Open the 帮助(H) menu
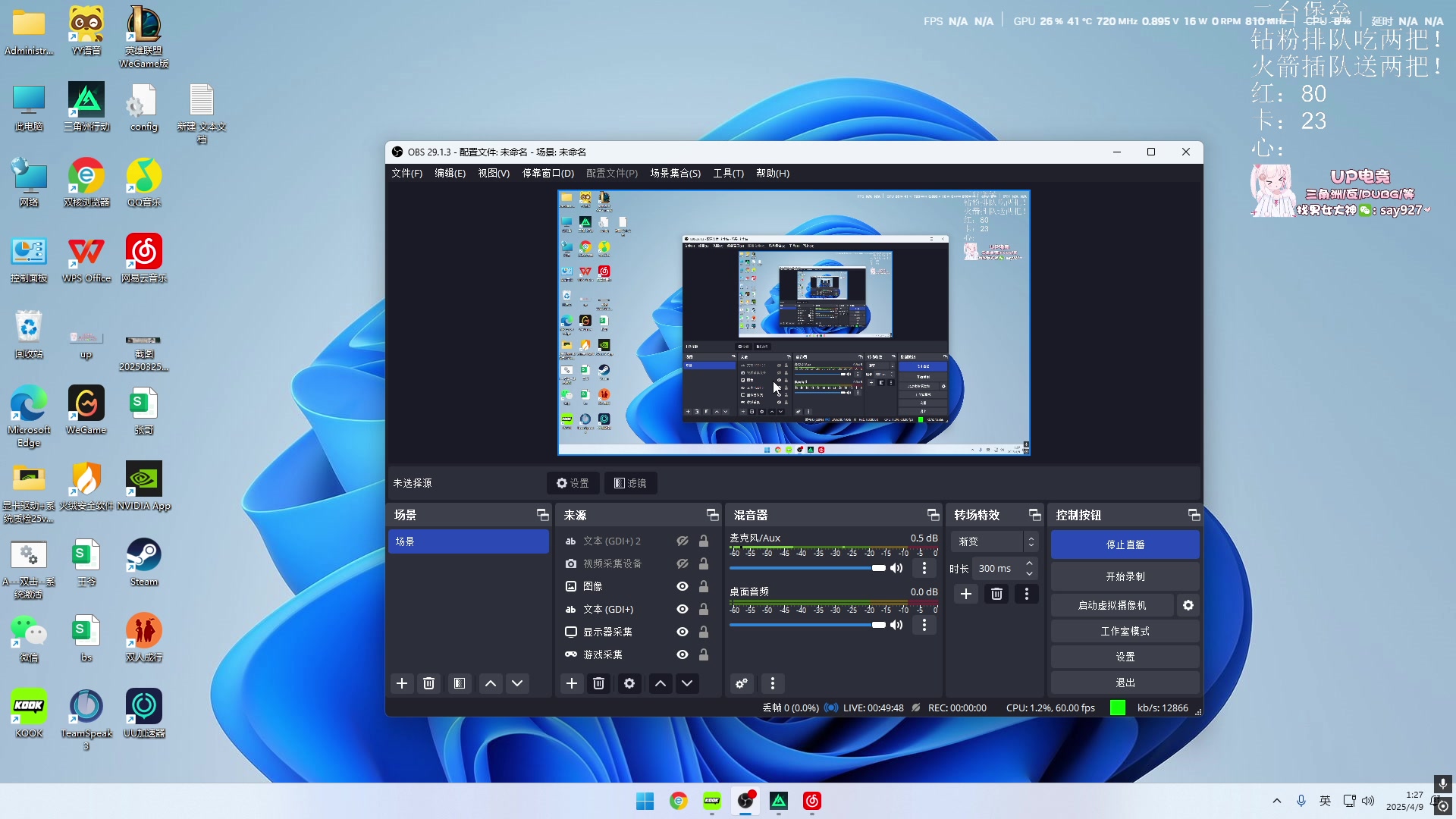 pyautogui.click(x=773, y=173)
